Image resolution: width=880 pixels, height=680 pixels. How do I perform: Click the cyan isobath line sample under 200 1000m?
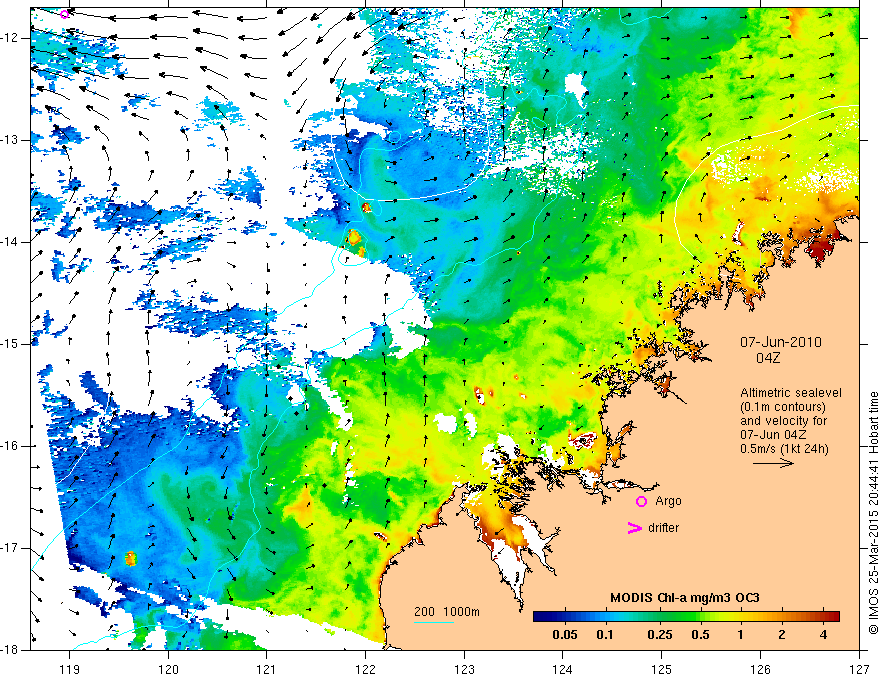pyautogui.click(x=434, y=622)
